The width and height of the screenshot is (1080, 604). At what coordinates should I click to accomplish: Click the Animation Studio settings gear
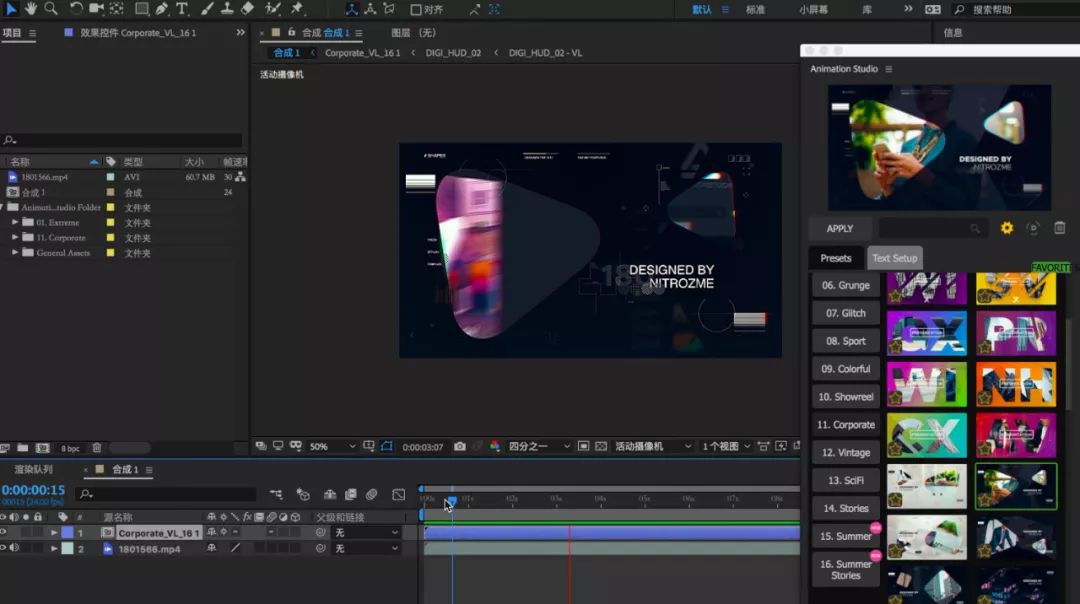(x=1006, y=228)
